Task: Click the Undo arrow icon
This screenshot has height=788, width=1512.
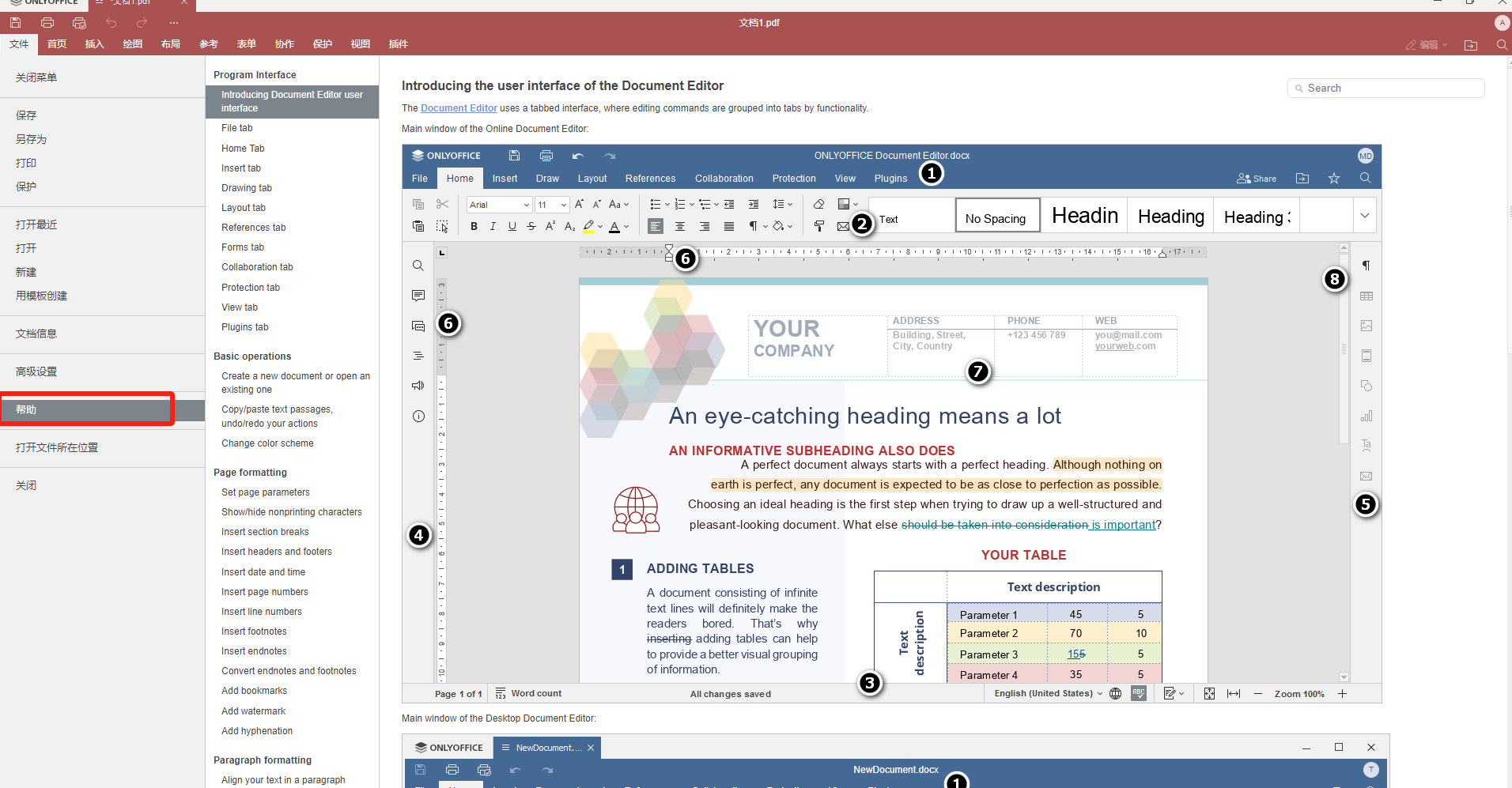Action: 112,23
